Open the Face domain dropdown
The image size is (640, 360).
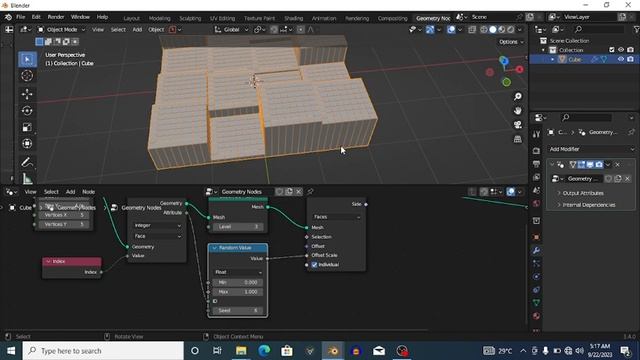pos(157,236)
